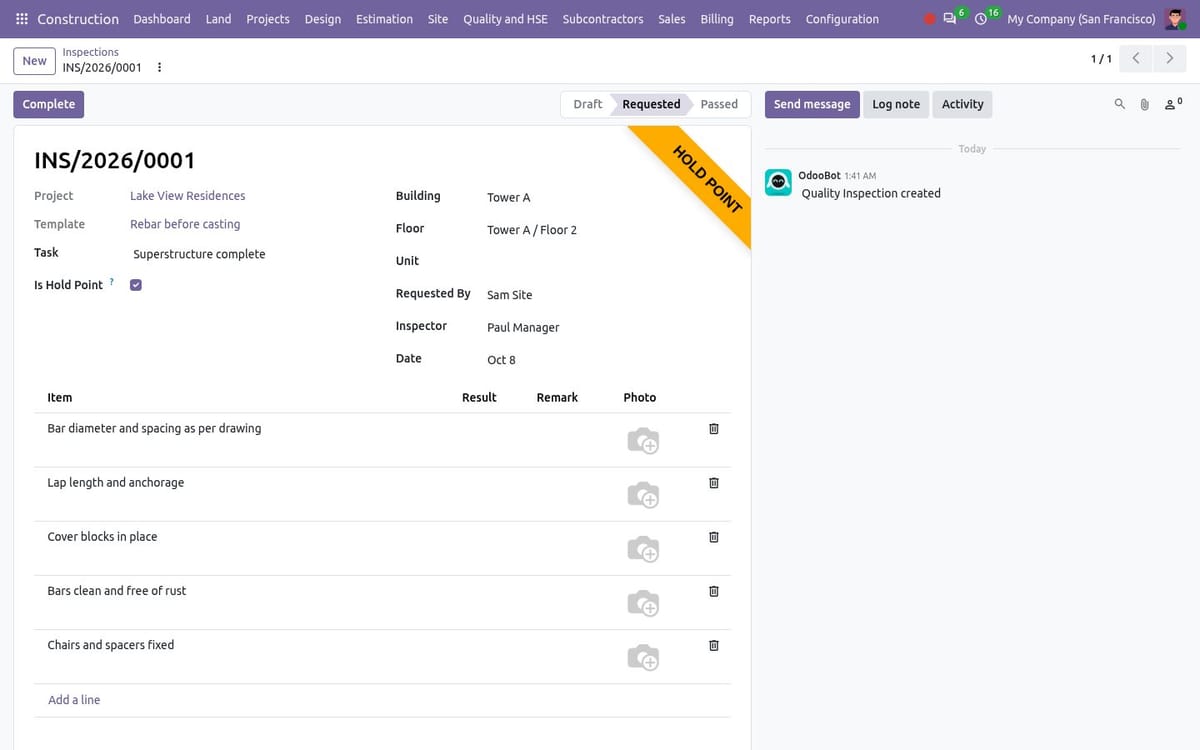The height and width of the screenshot is (750, 1200).
Task: Go to the next record arrow
Action: click(1170, 59)
